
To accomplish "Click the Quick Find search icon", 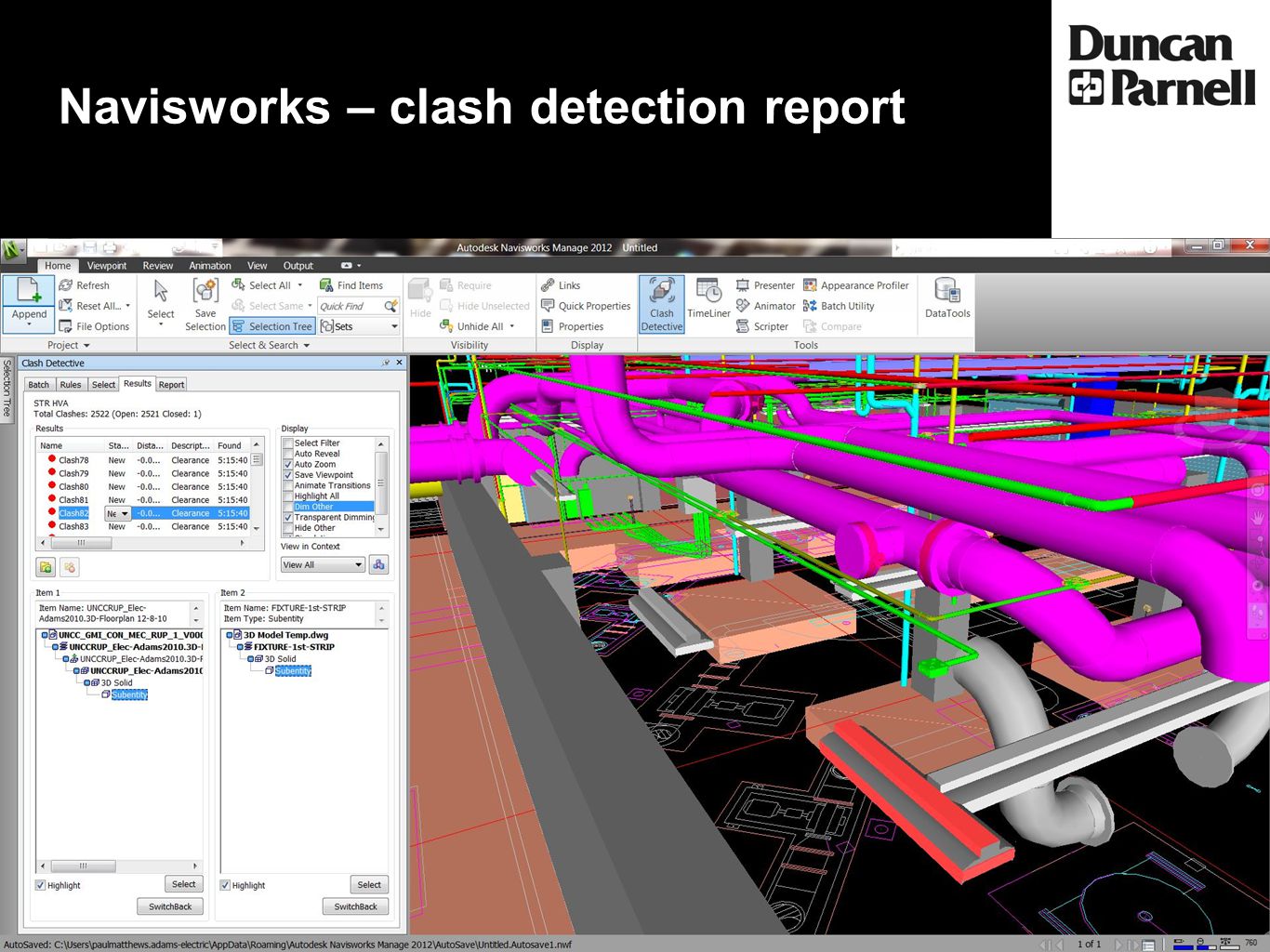I will [x=390, y=306].
